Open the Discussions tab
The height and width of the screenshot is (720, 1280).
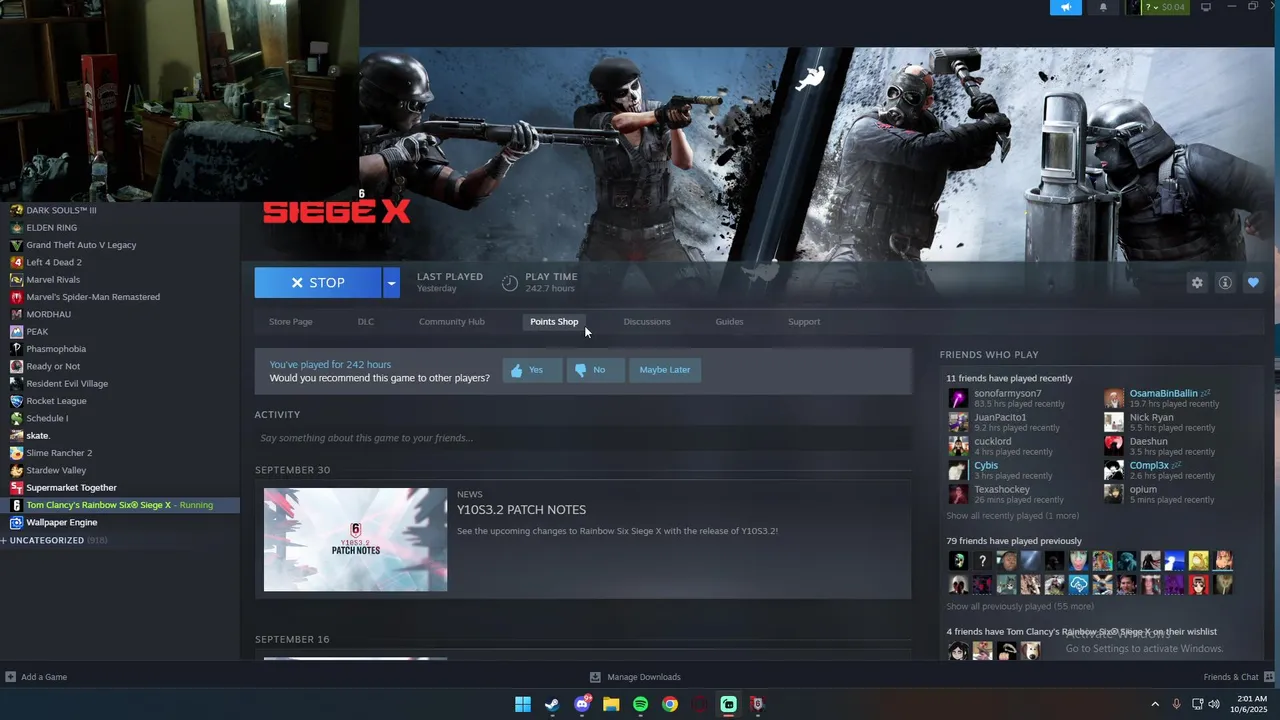point(647,322)
